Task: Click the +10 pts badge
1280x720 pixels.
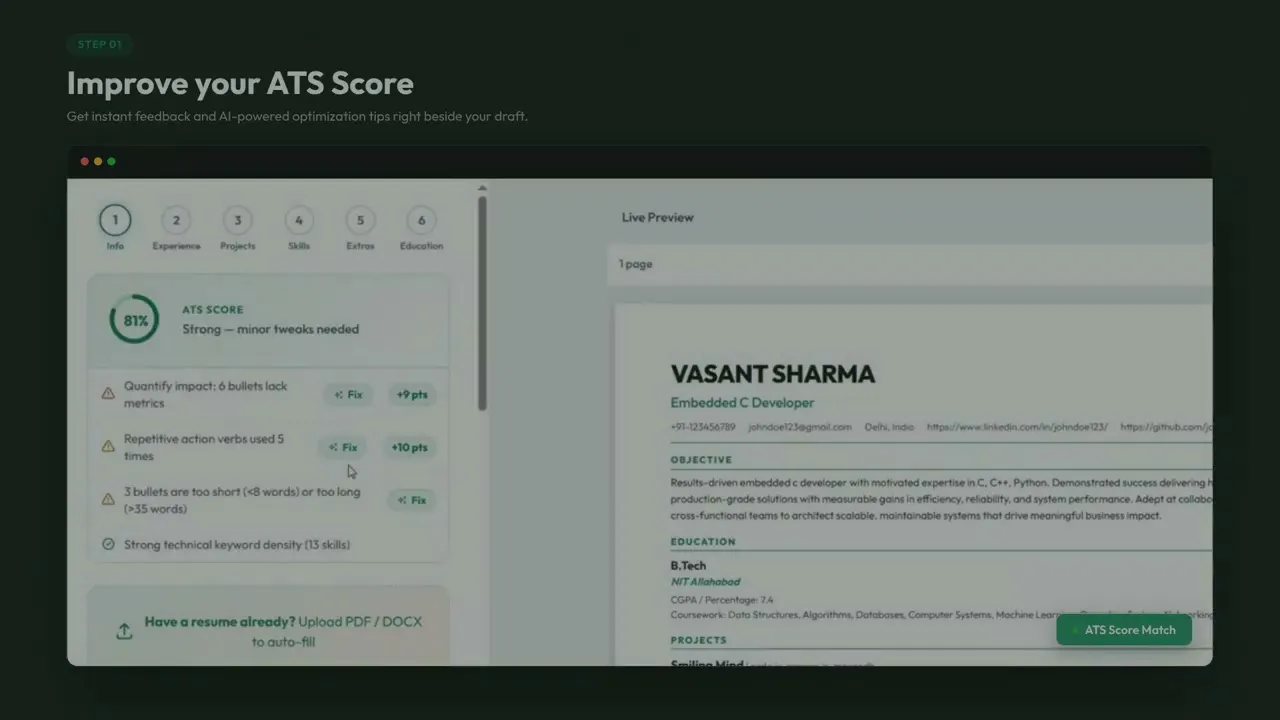Action: tap(409, 448)
